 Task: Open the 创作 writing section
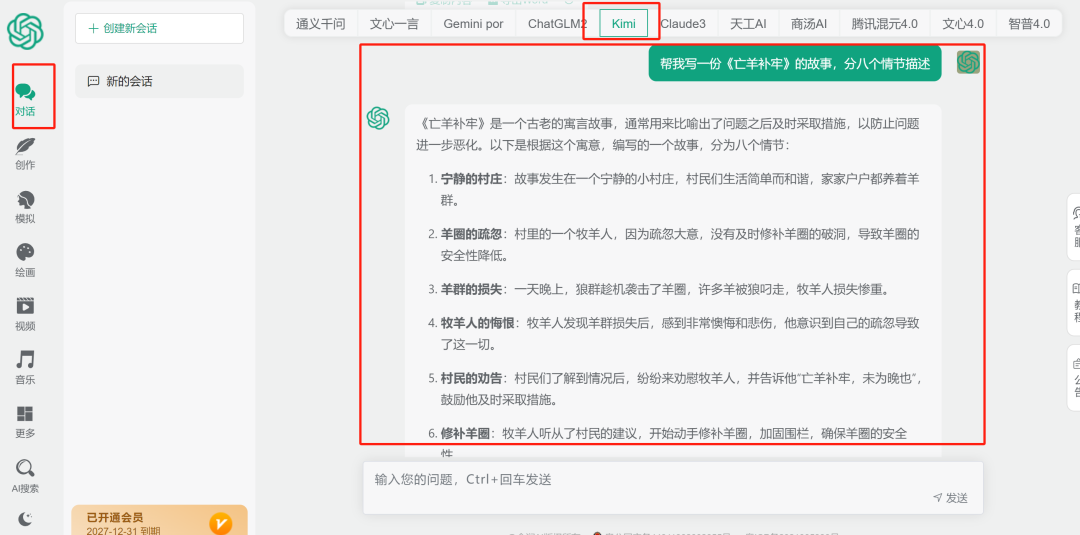(25, 154)
